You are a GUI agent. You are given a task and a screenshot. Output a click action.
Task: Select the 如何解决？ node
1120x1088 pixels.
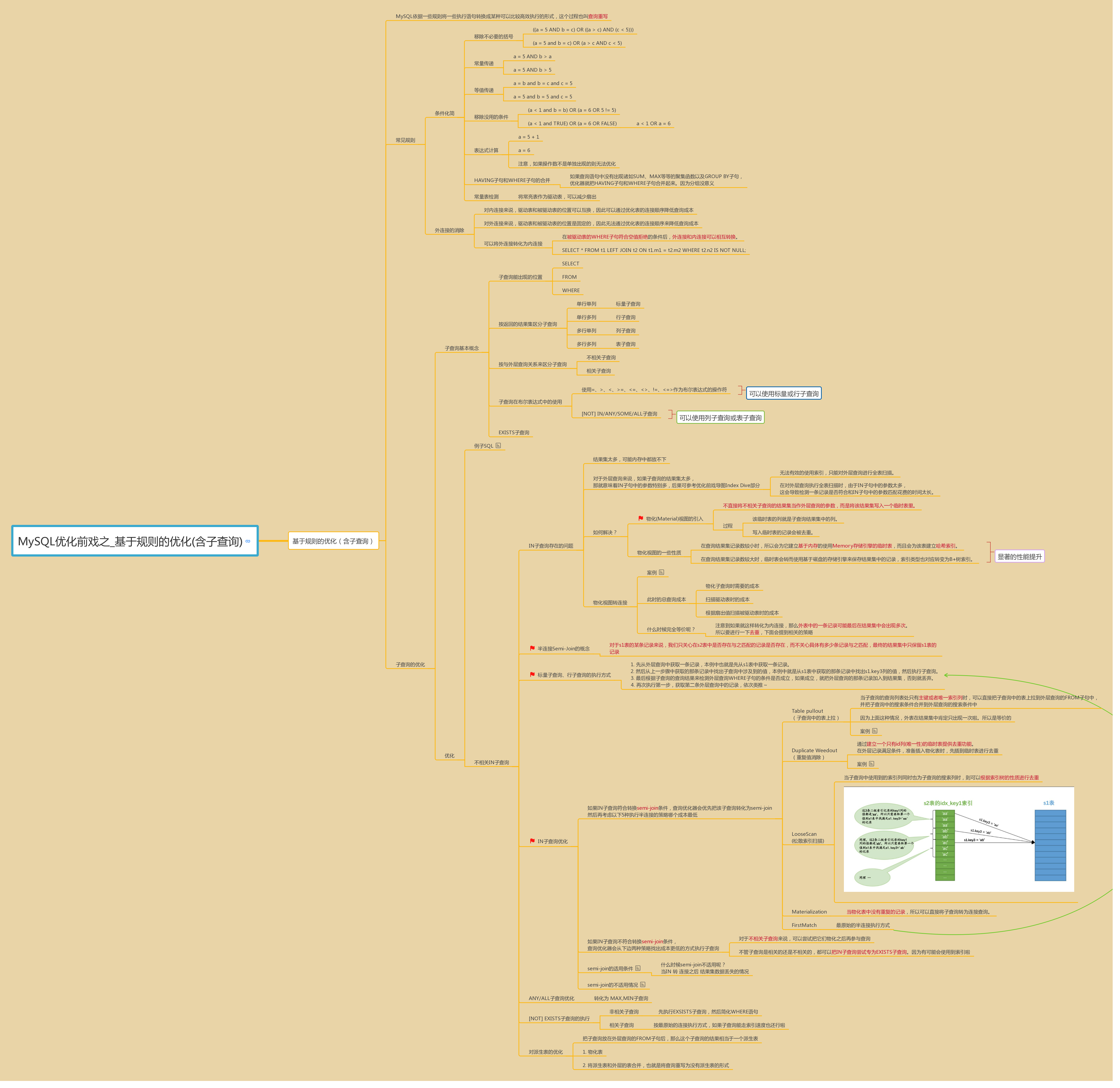coord(609,536)
